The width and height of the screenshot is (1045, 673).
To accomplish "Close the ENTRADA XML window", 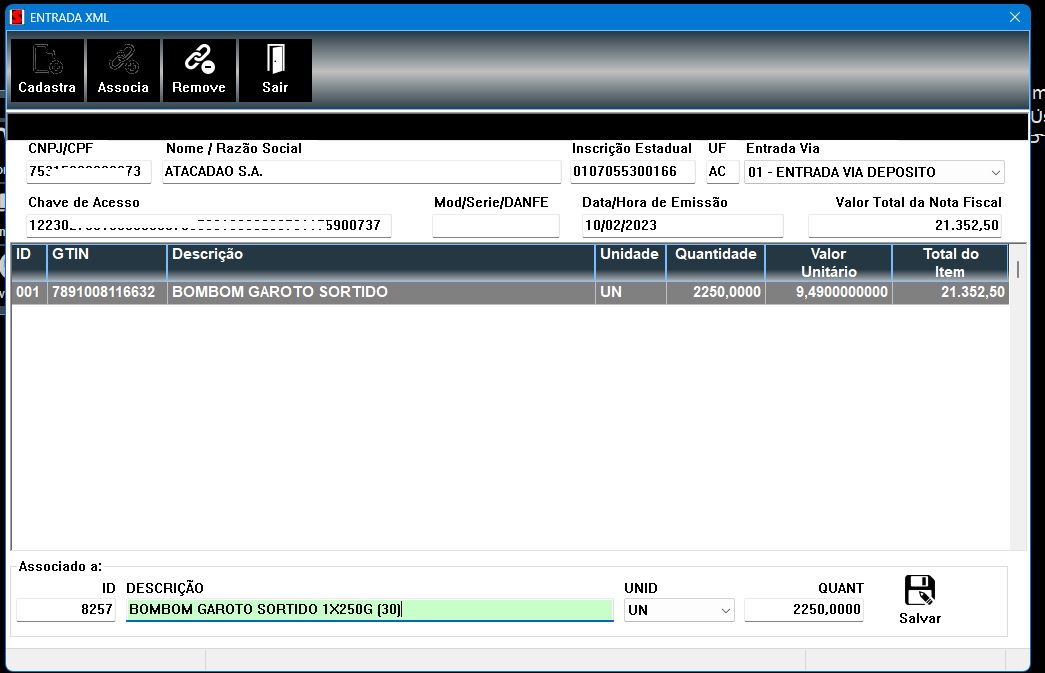I will pos(1015,17).
